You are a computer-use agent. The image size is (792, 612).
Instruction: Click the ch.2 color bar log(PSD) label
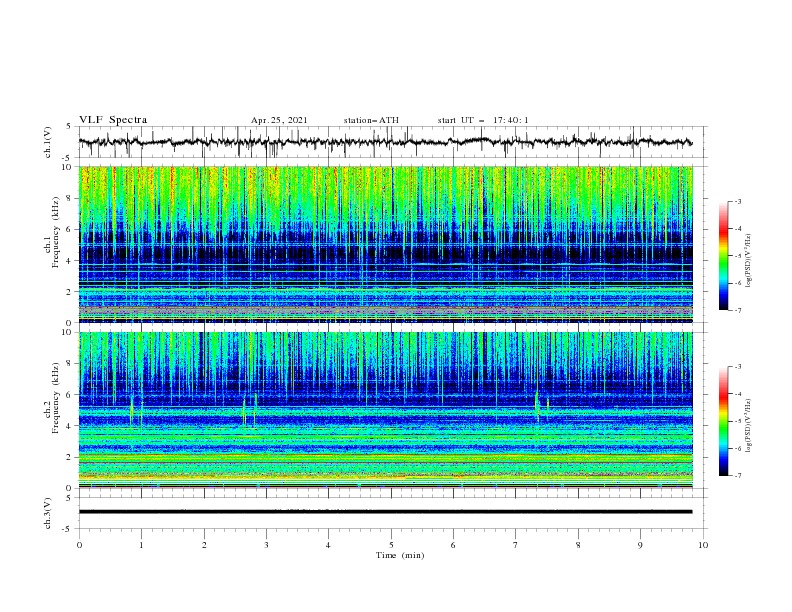click(749, 426)
